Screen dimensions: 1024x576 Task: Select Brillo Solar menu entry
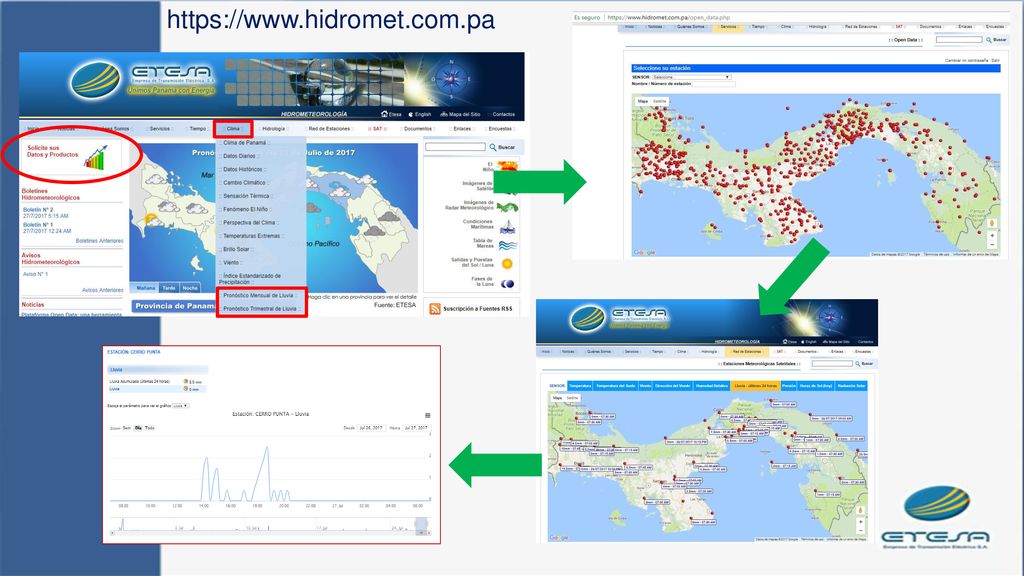(x=236, y=249)
